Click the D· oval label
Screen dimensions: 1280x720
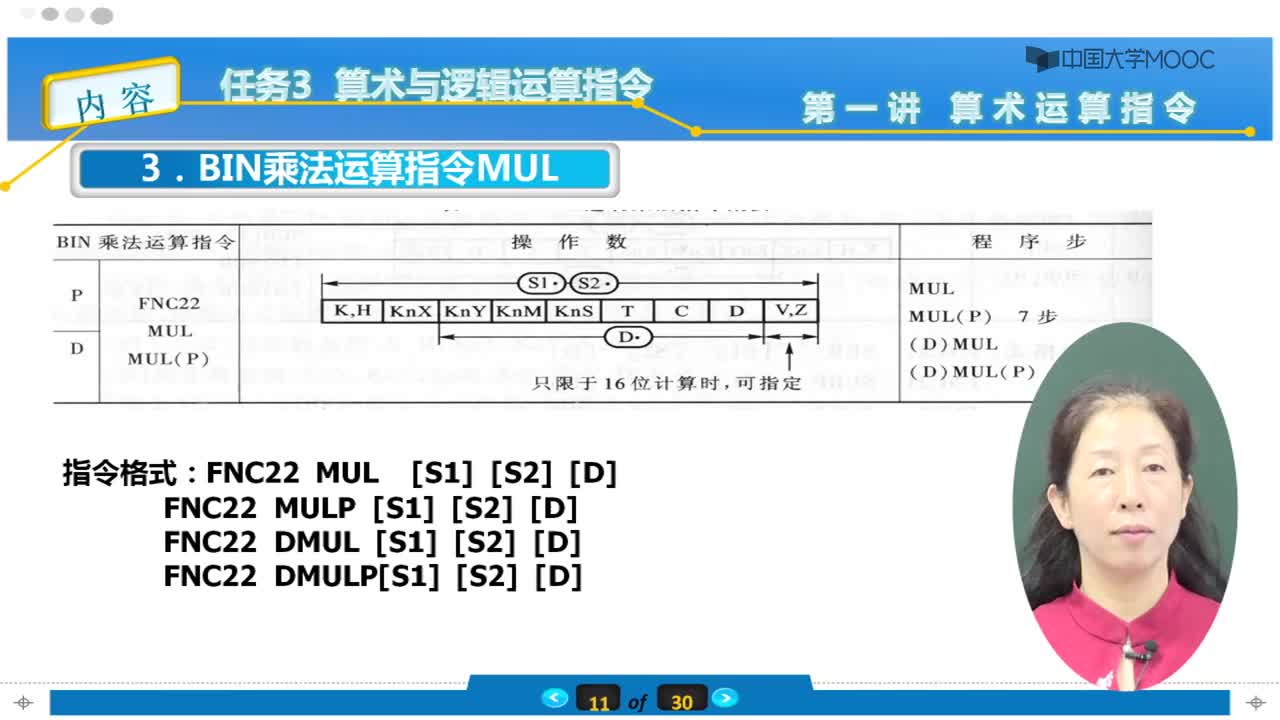click(x=628, y=337)
